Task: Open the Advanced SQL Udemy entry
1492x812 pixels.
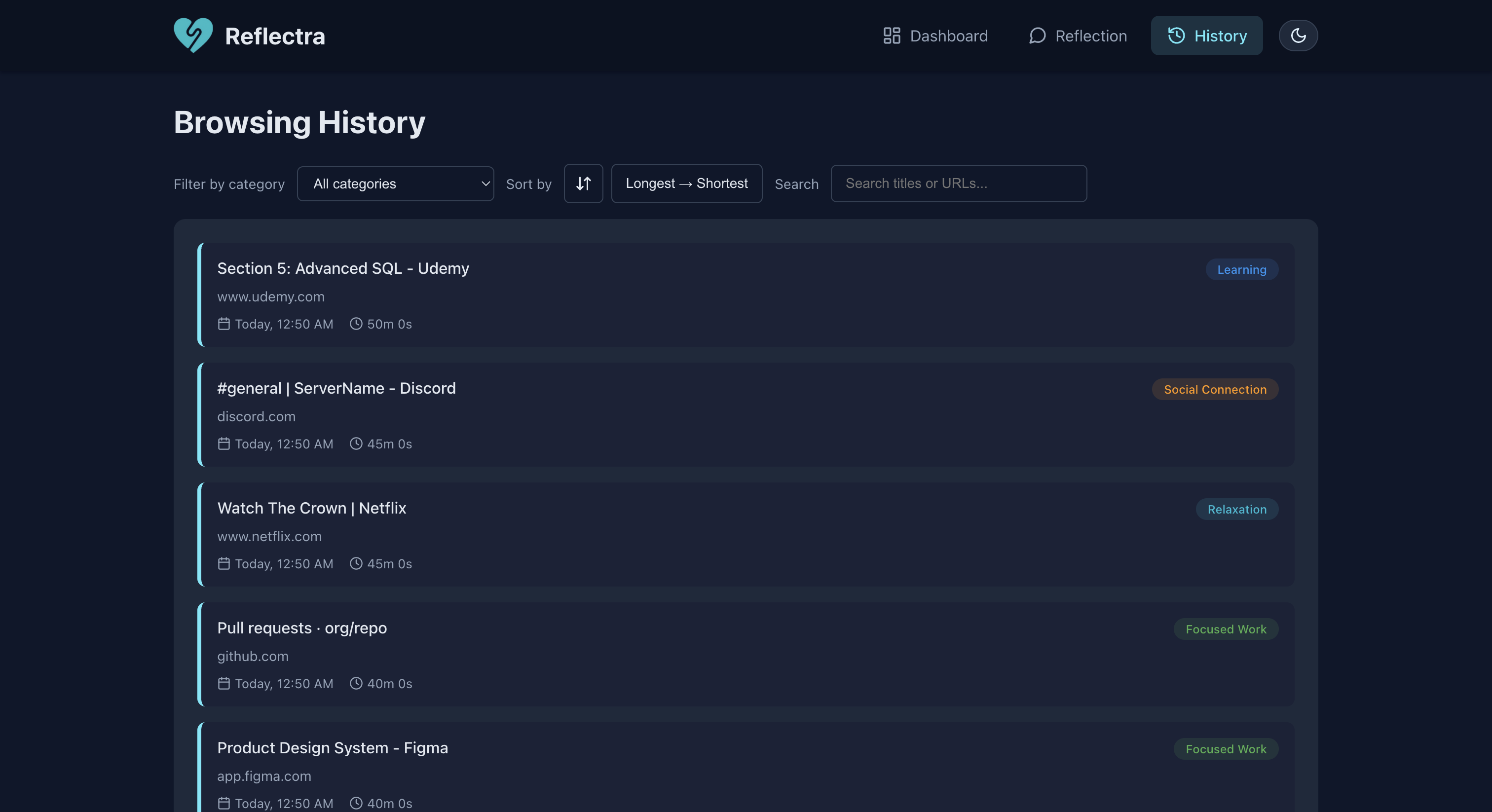Action: pyautogui.click(x=343, y=268)
